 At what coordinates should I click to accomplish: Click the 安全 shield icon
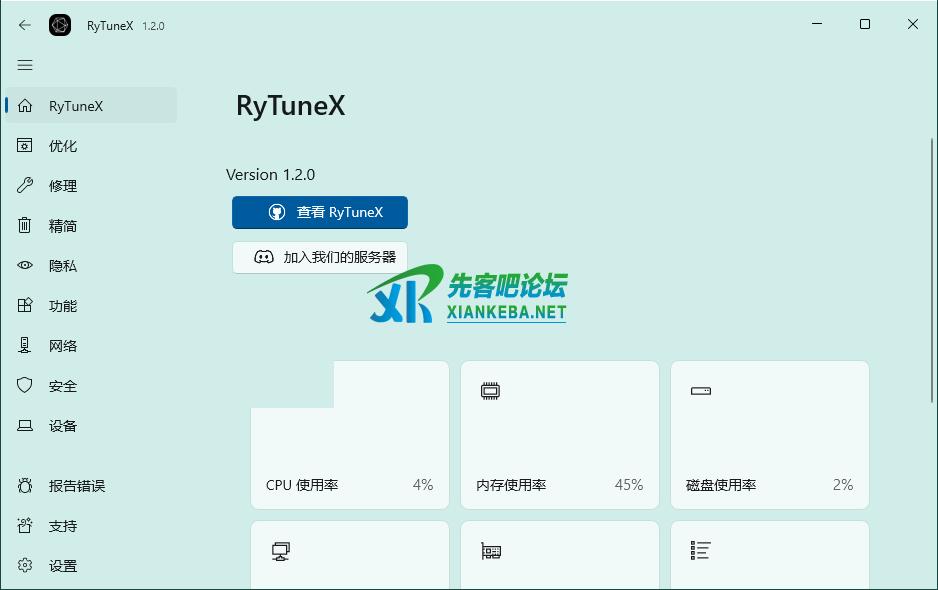coord(25,386)
